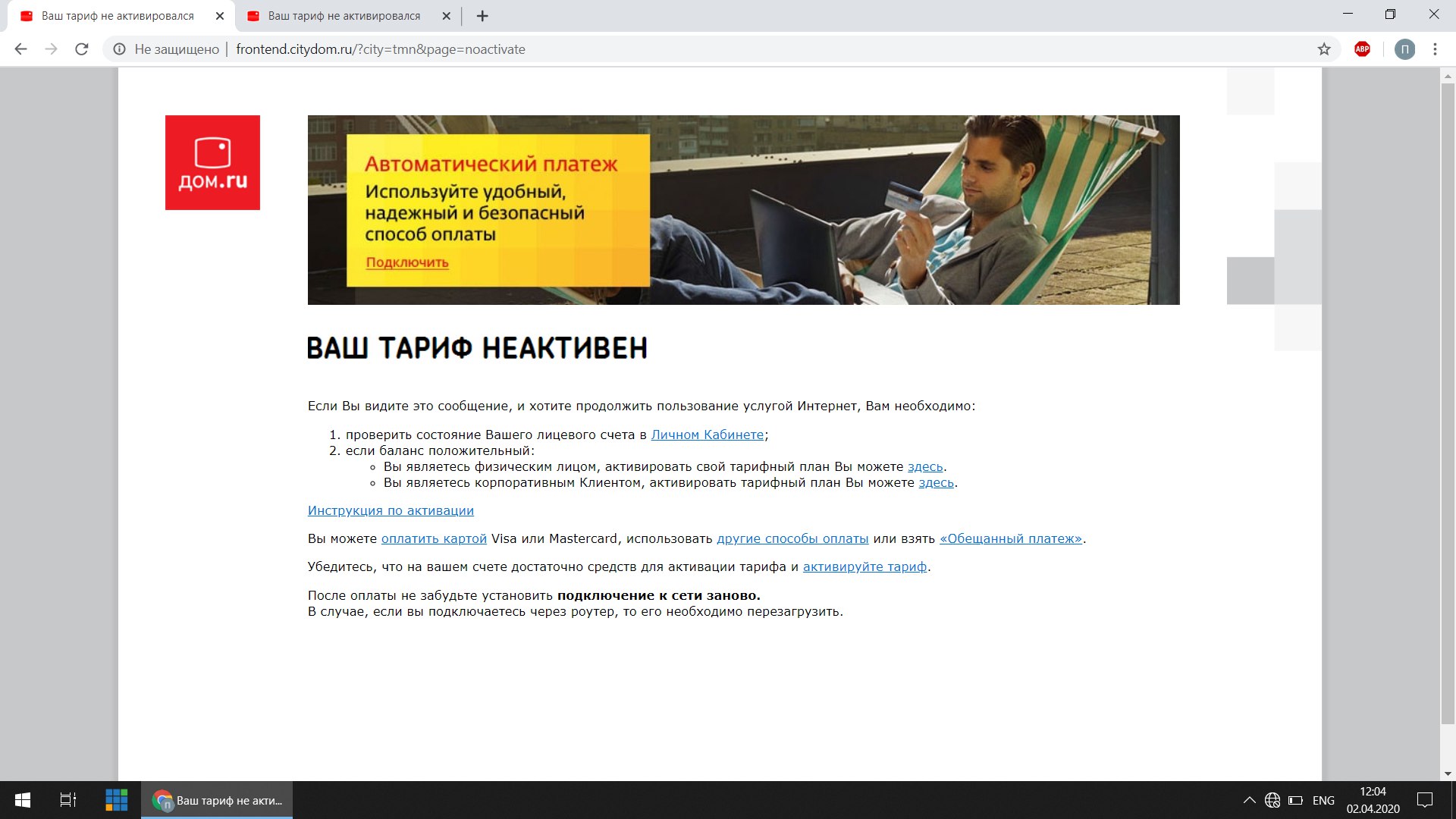Switch the ENG input language
This screenshot has width=1456, height=819.
point(1323,800)
